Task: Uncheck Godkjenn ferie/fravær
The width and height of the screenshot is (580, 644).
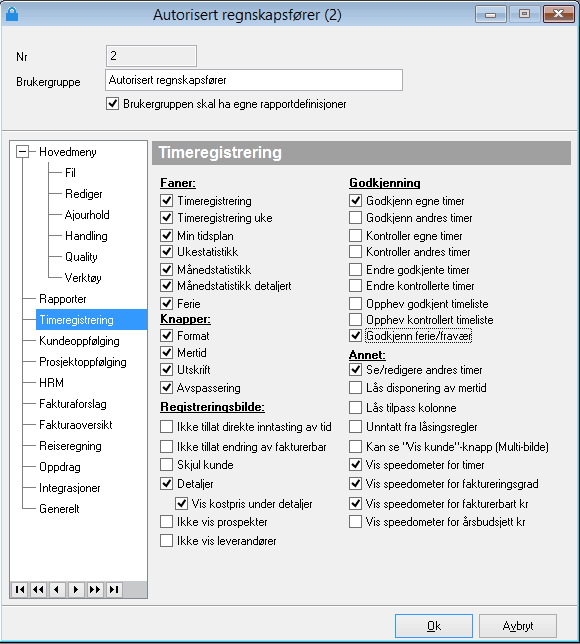Action: 355,336
